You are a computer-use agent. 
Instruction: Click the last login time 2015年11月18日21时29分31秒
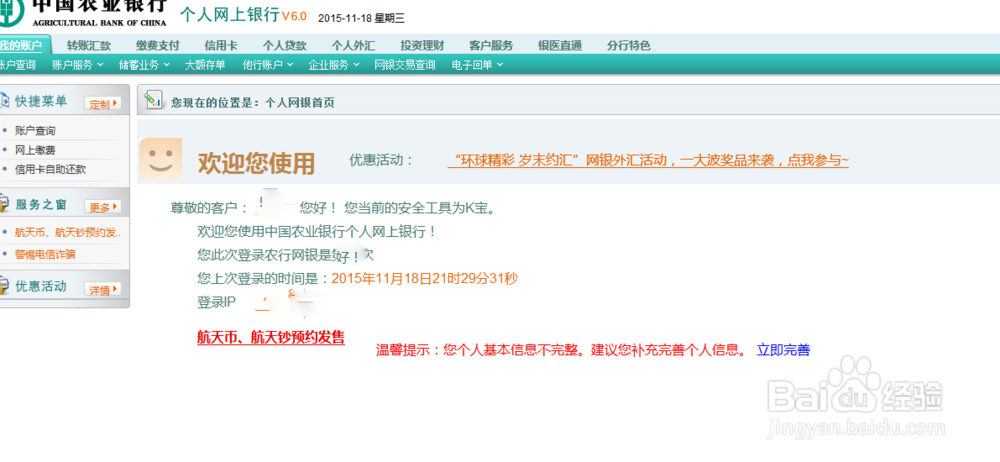coord(425,278)
